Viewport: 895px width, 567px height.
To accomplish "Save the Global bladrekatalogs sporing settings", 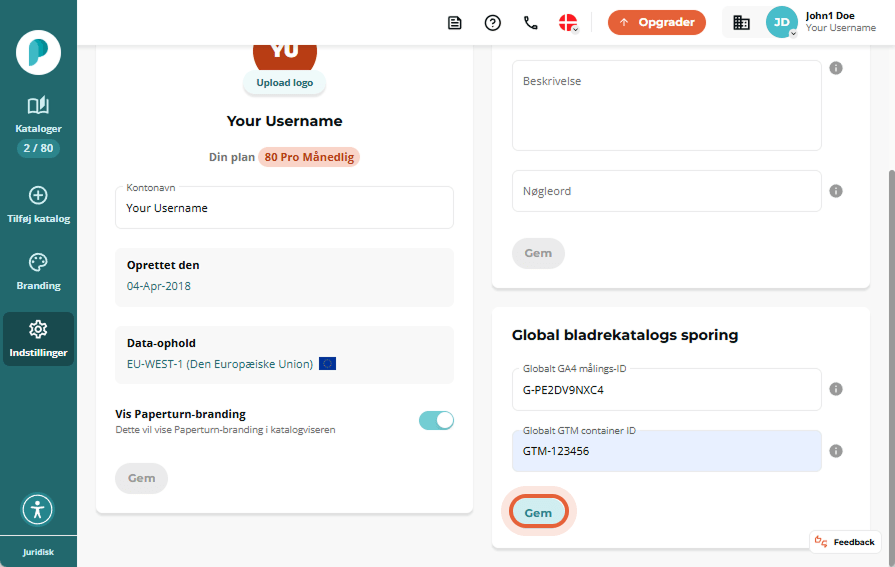I will click(538, 513).
